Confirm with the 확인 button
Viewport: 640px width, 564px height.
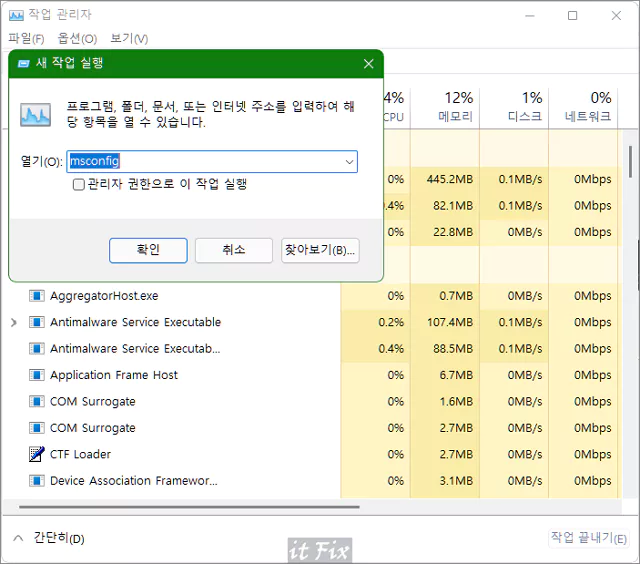click(x=148, y=250)
